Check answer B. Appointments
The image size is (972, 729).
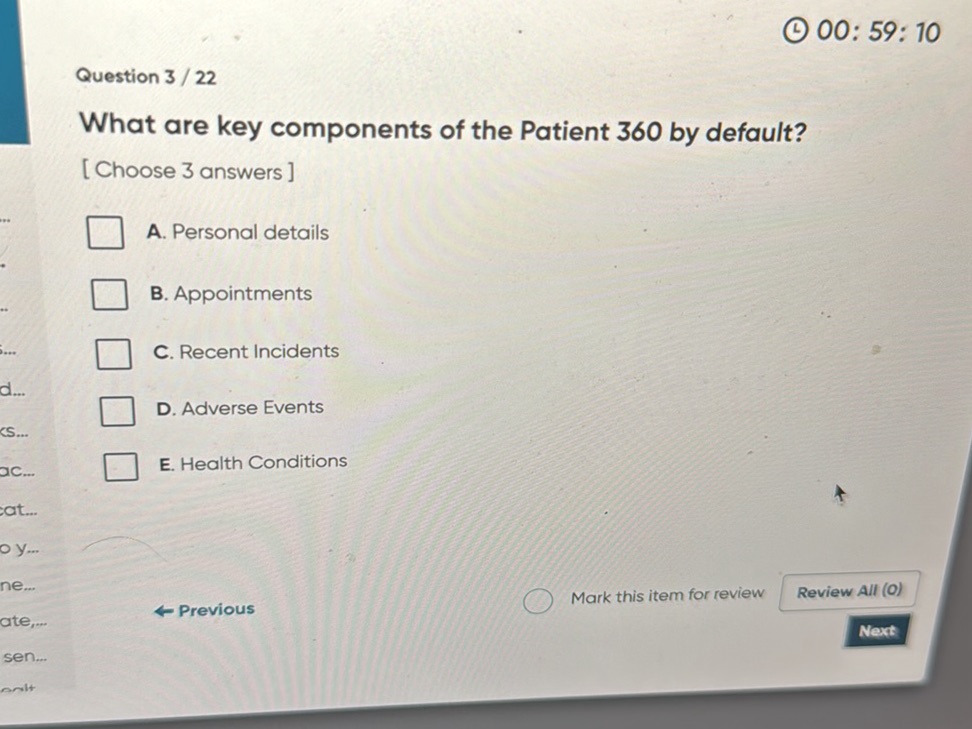click(x=109, y=295)
